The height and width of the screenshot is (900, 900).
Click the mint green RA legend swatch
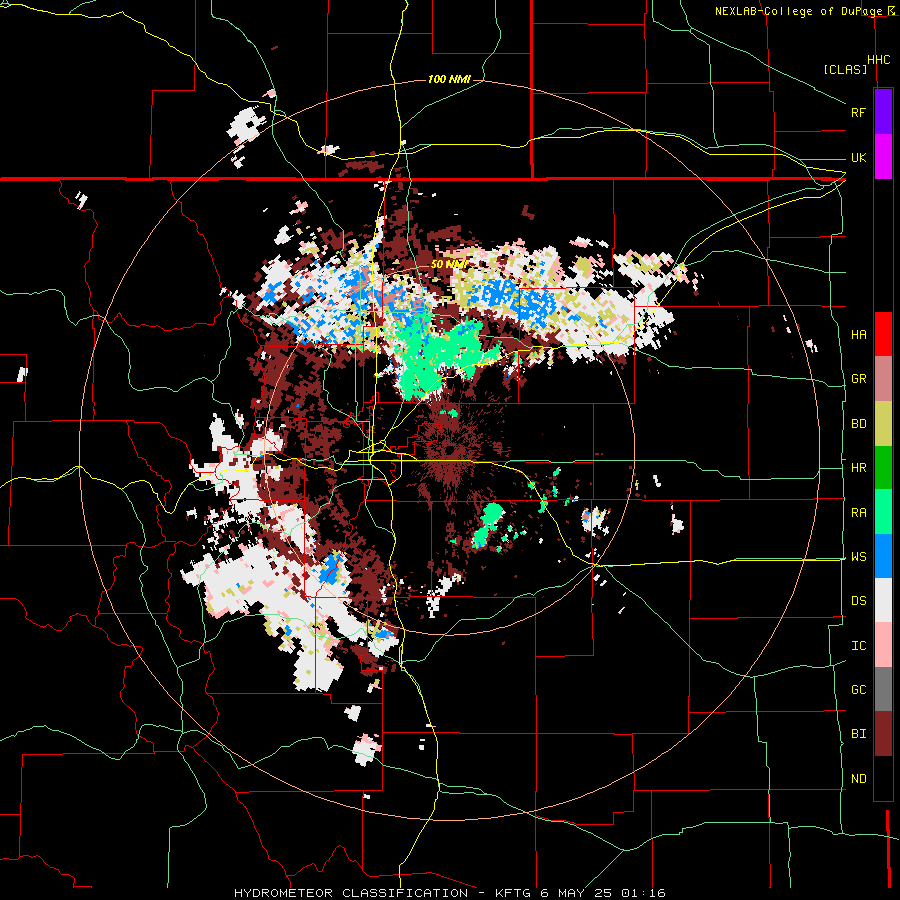point(883,512)
